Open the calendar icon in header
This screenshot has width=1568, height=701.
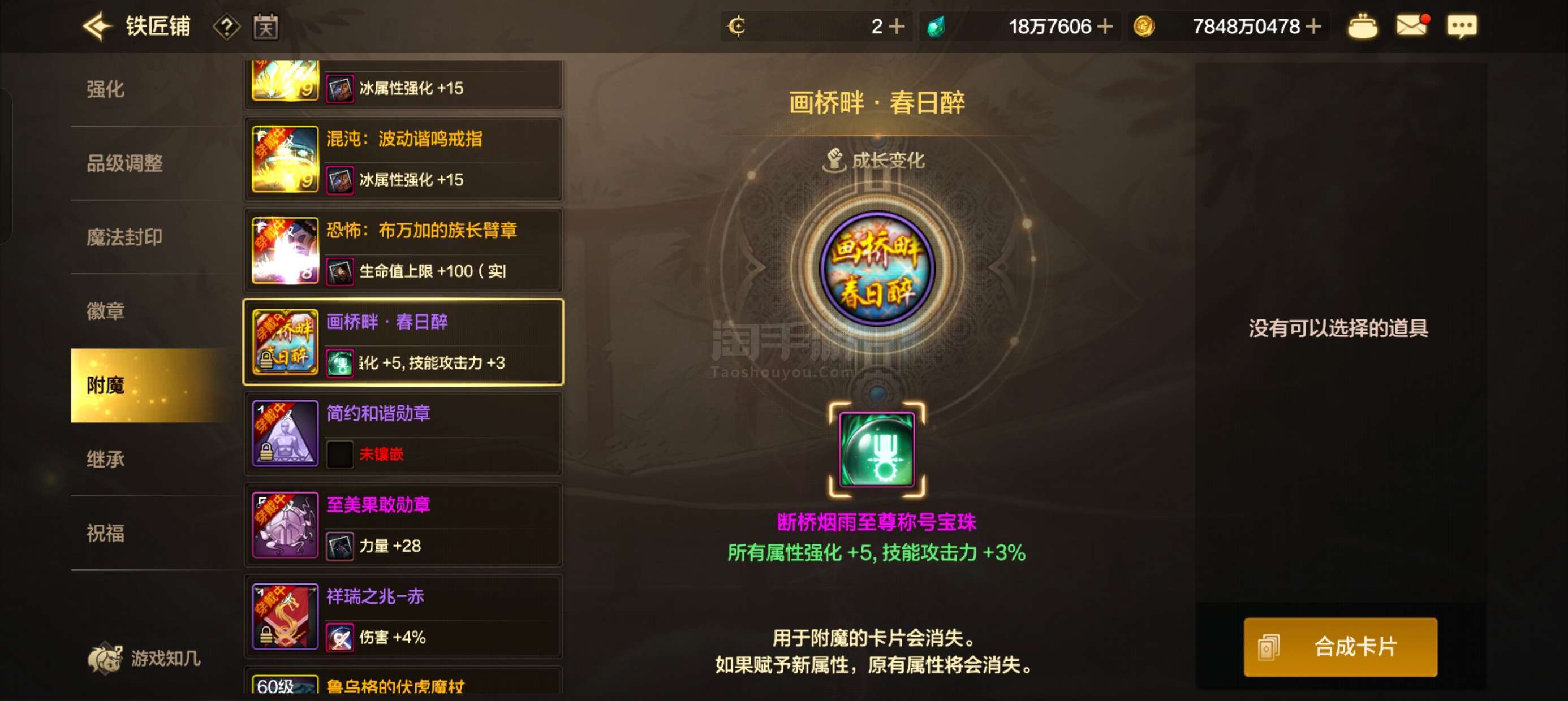pos(266,27)
